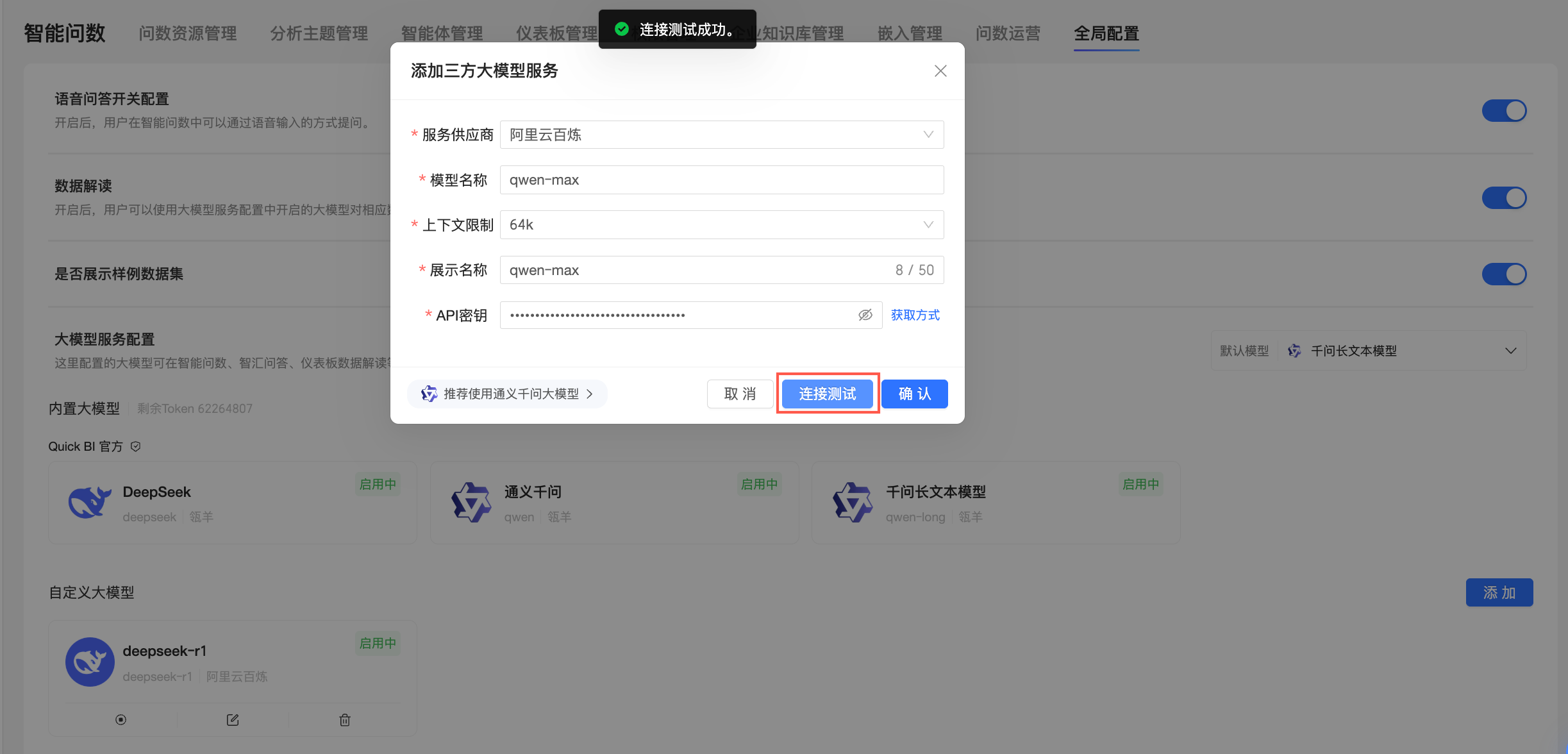The height and width of the screenshot is (754, 1568).
Task: Confirm with the 确认 button
Action: (x=914, y=394)
